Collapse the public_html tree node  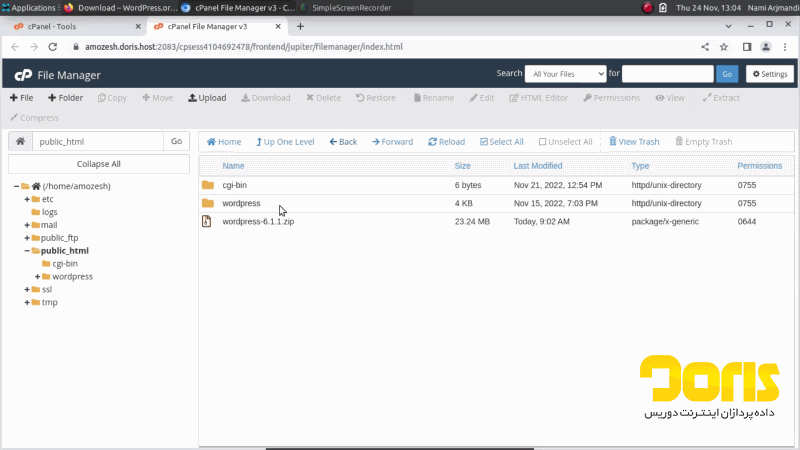click(27, 251)
